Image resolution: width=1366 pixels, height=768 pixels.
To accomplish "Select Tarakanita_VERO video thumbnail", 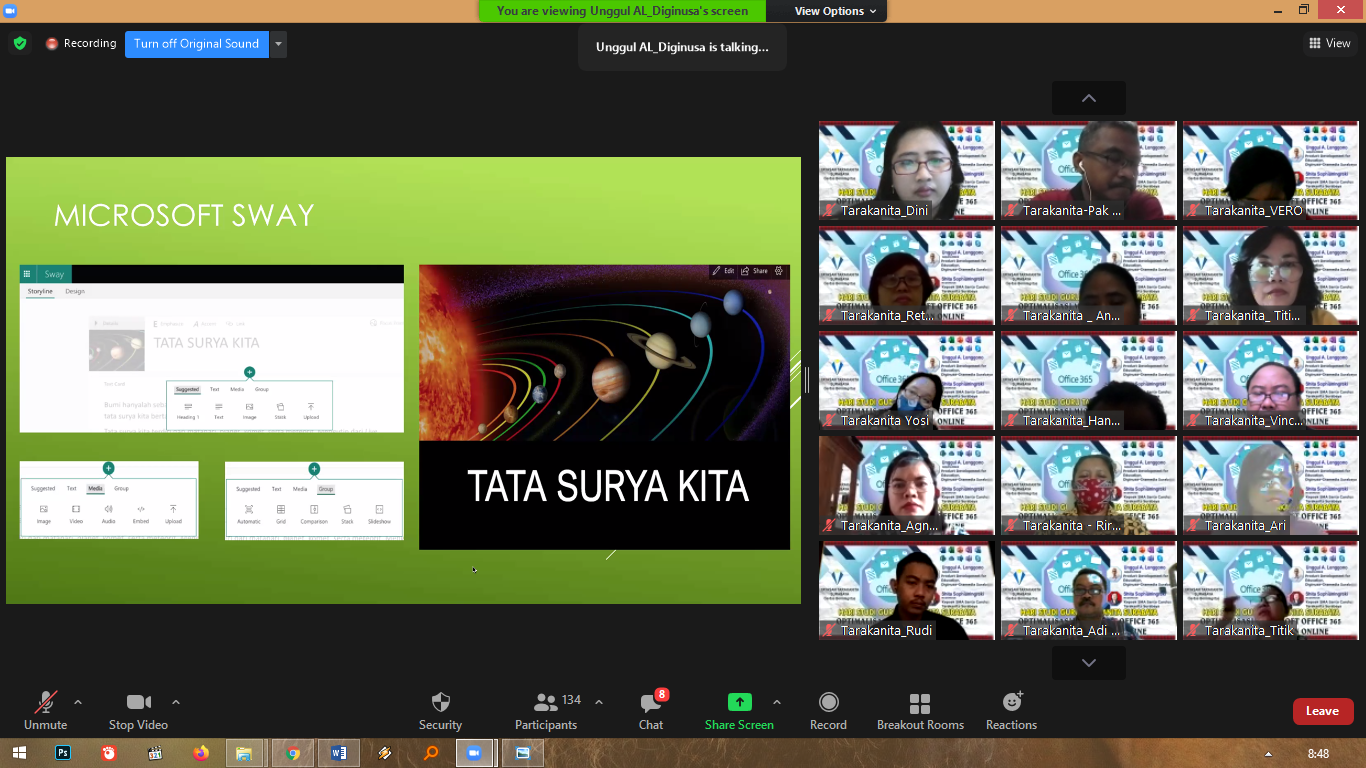I will (x=1271, y=170).
